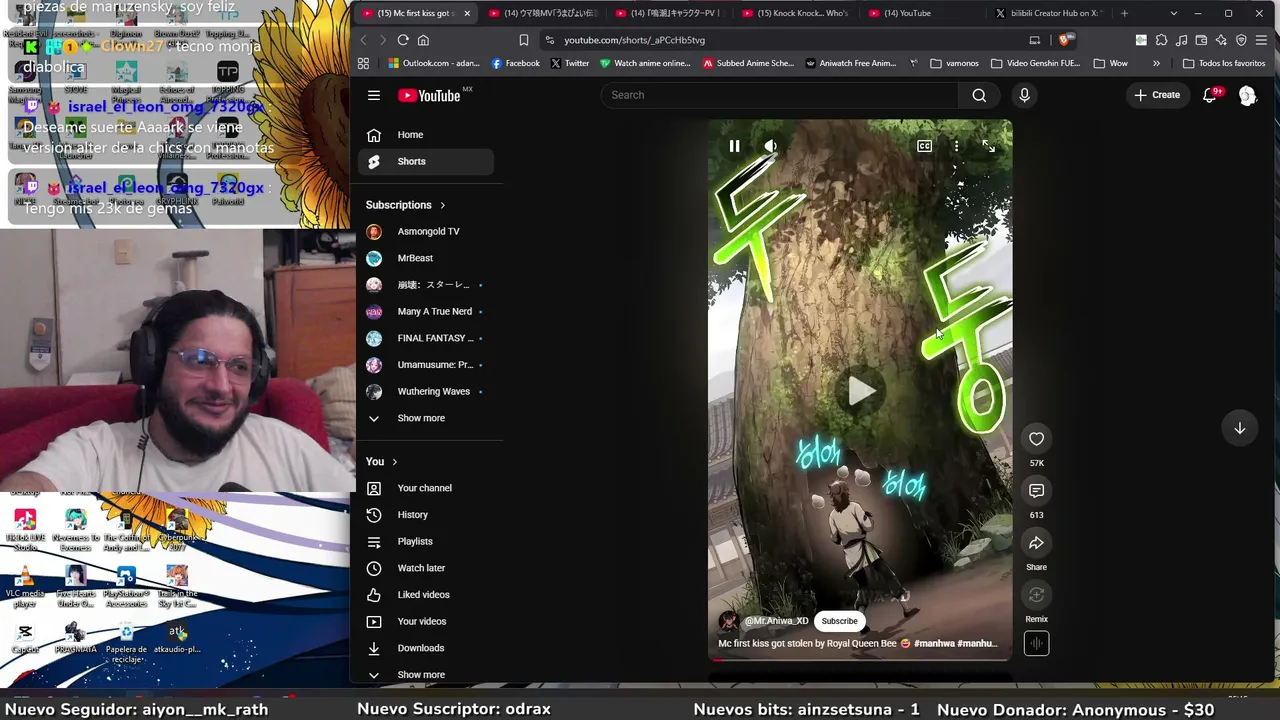This screenshot has width=1280, height=720.
Task: Show more subscriptions
Action: 426,418
